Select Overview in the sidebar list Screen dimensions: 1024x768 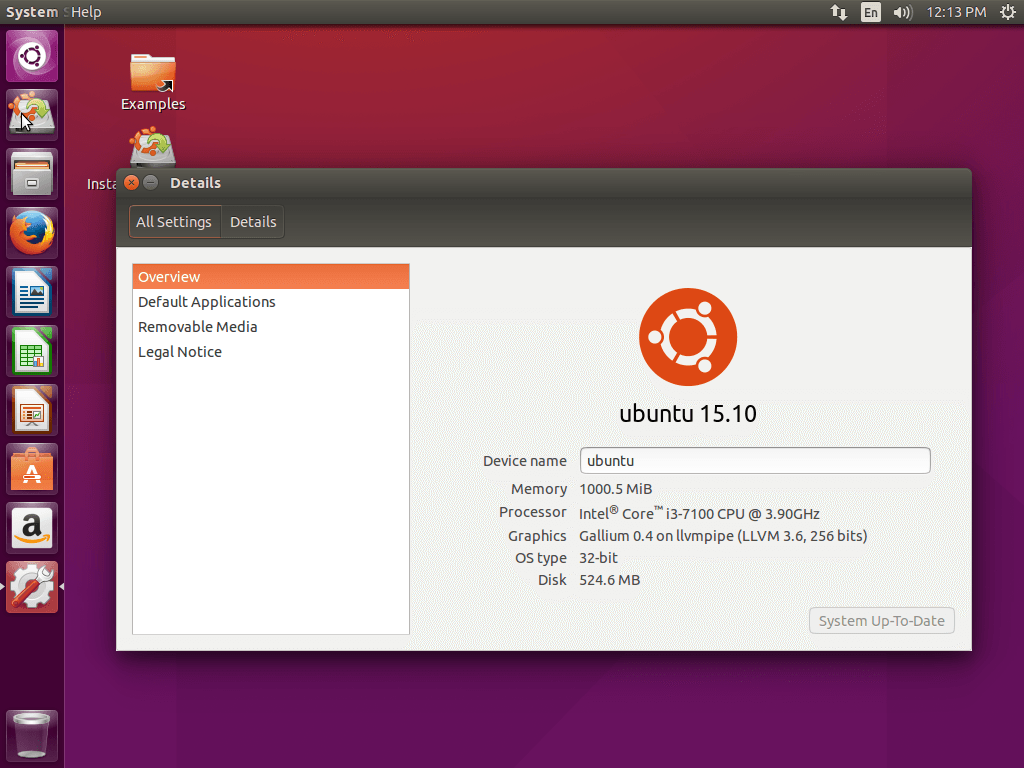pos(271,277)
